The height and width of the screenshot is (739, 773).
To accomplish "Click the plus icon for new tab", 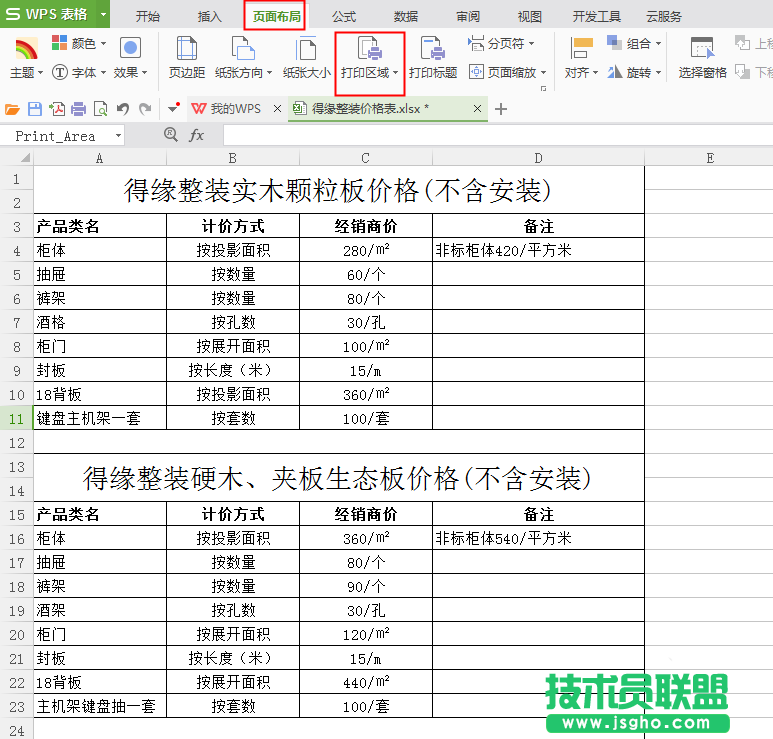I will (x=501, y=109).
